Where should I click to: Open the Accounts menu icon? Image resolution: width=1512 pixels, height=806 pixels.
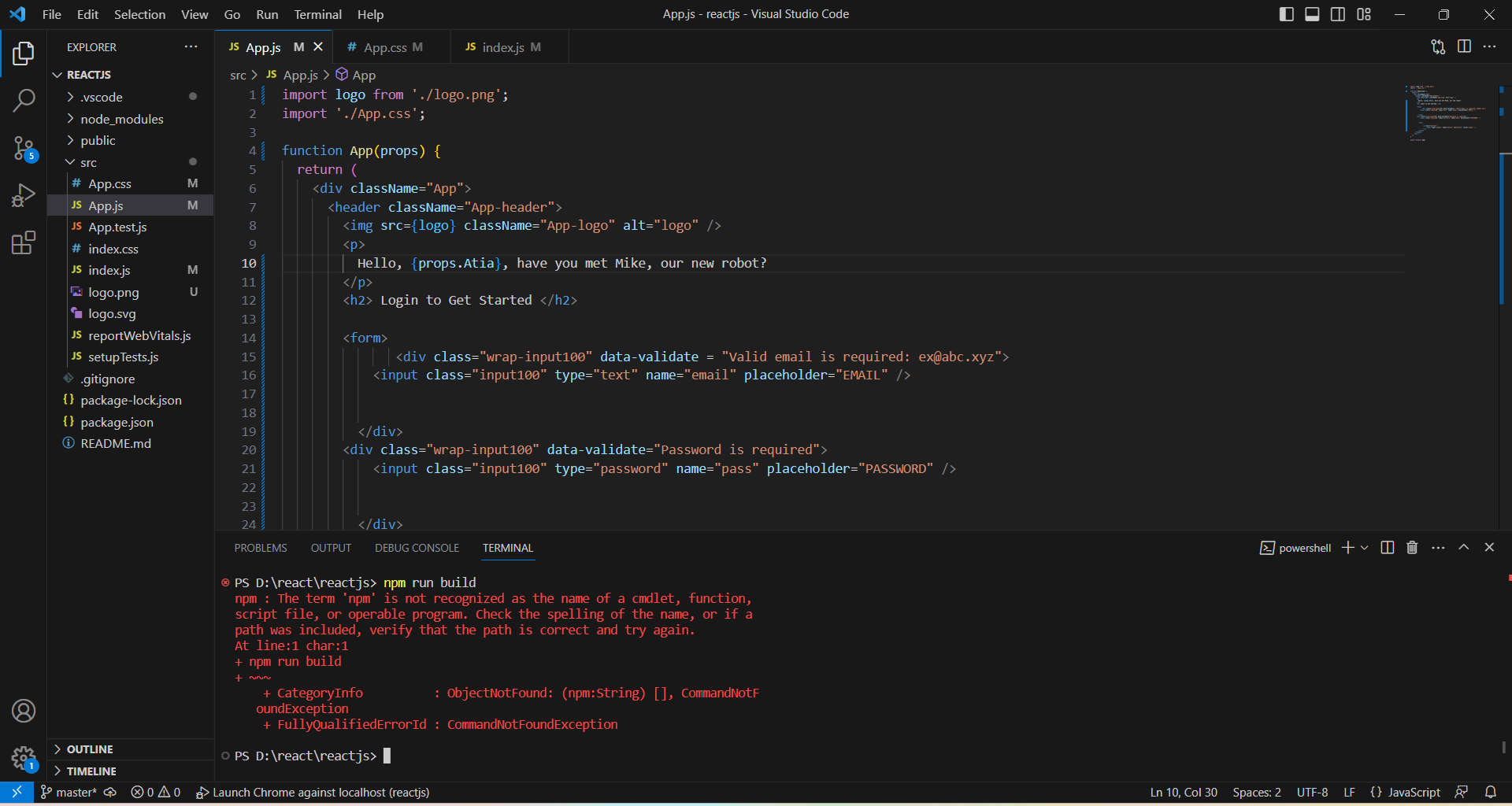[x=24, y=711]
